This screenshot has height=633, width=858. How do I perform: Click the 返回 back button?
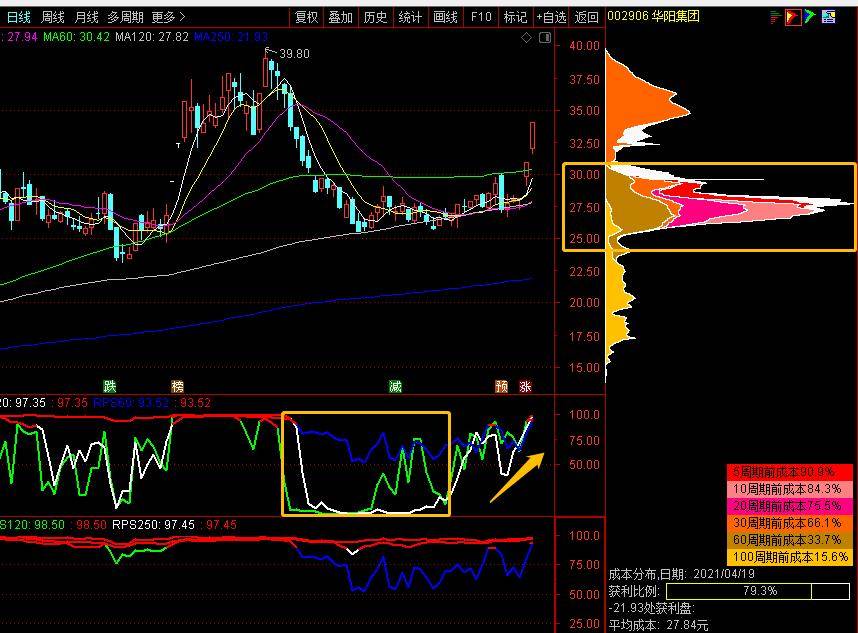coord(587,17)
